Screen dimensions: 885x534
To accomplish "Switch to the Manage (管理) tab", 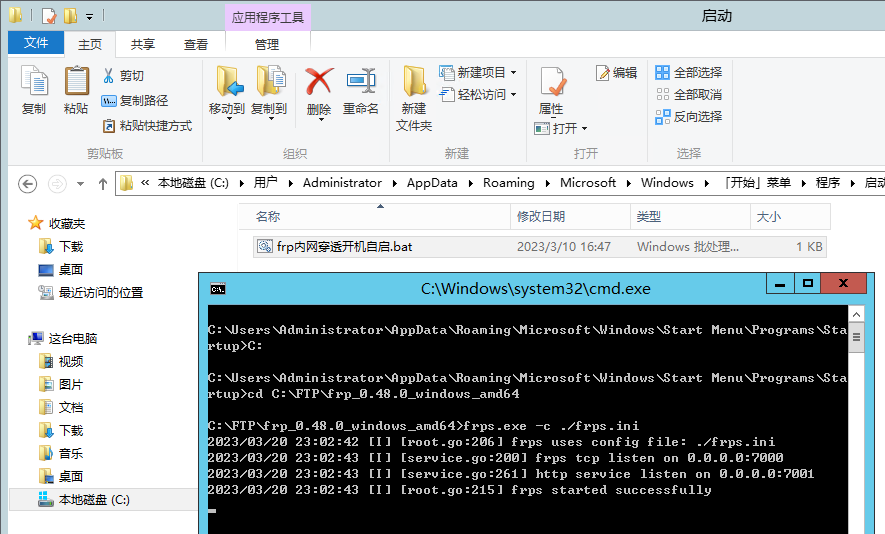I will tap(267, 44).
